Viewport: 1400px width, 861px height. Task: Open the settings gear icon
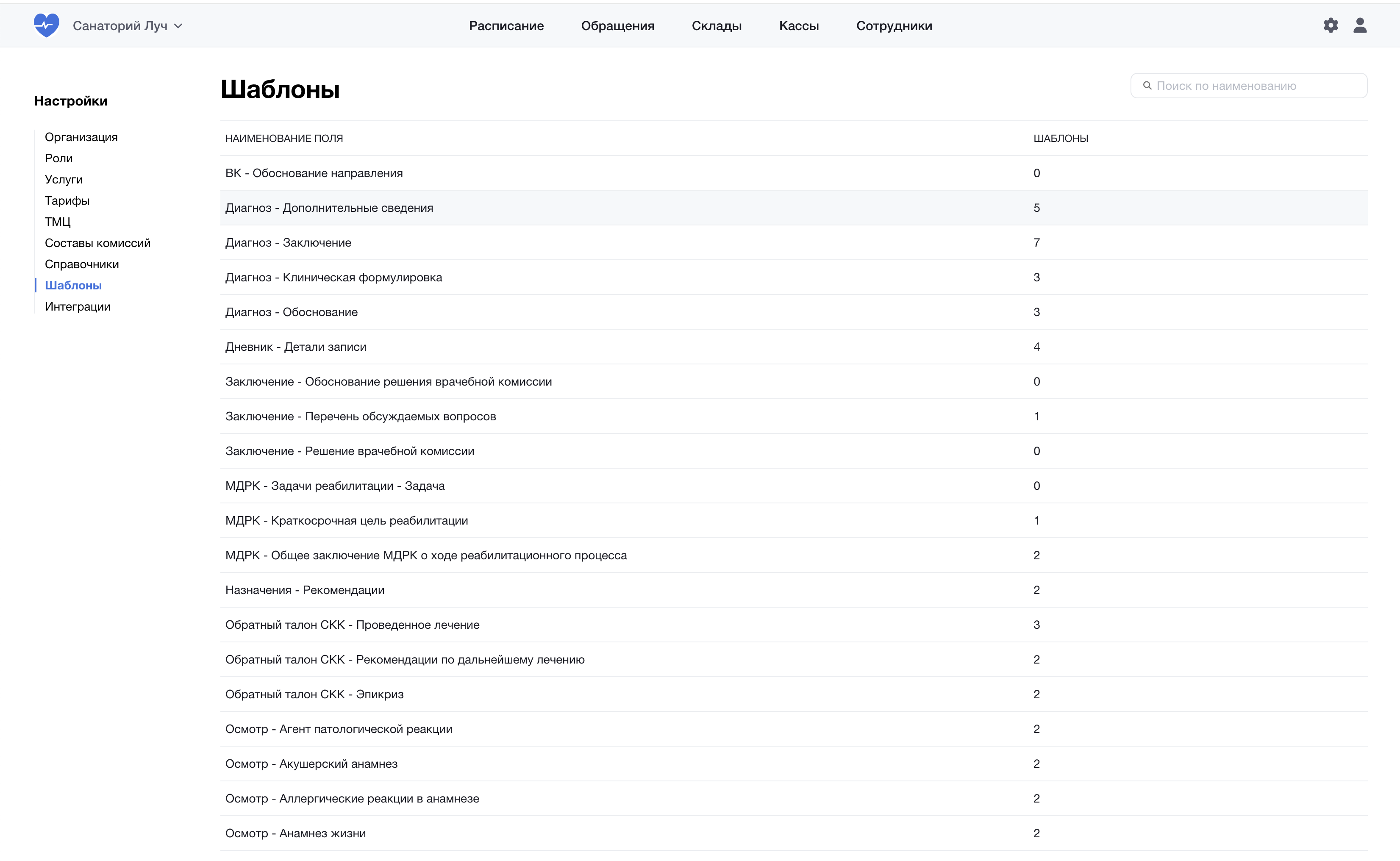[x=1330, y=25]
